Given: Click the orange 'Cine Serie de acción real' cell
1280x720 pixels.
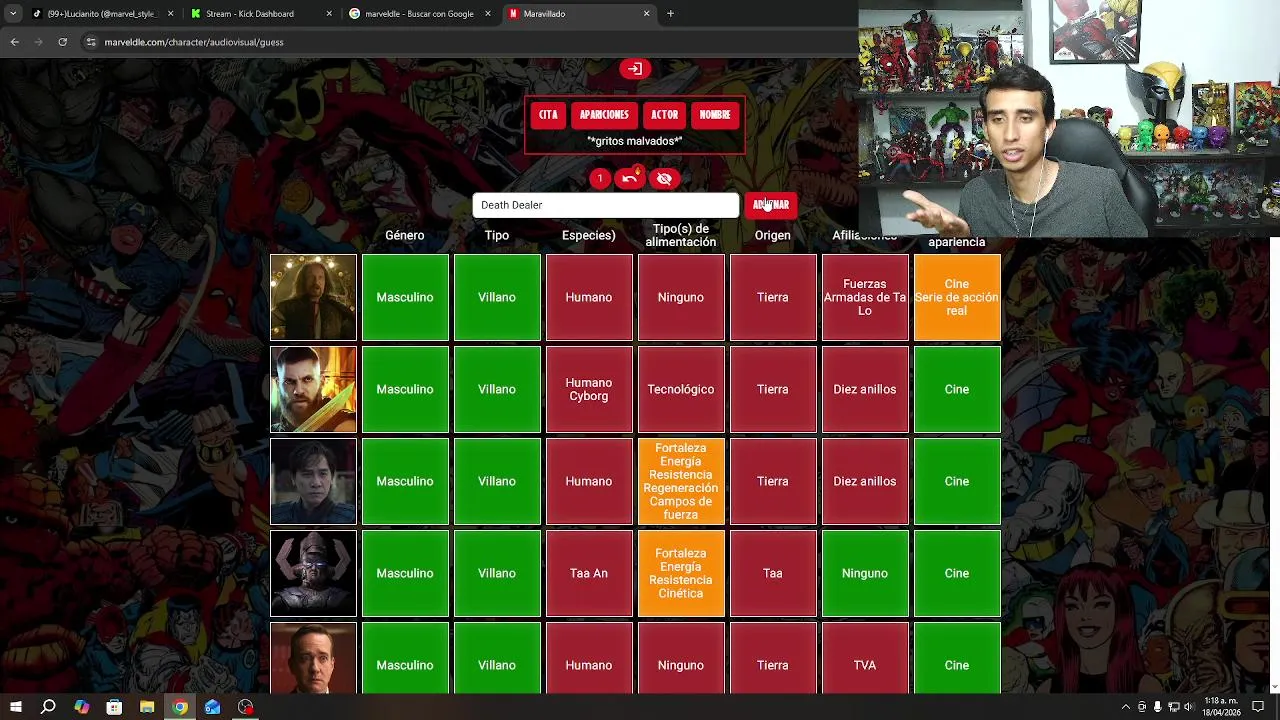Looking at the screenshot, I should 957,297.
